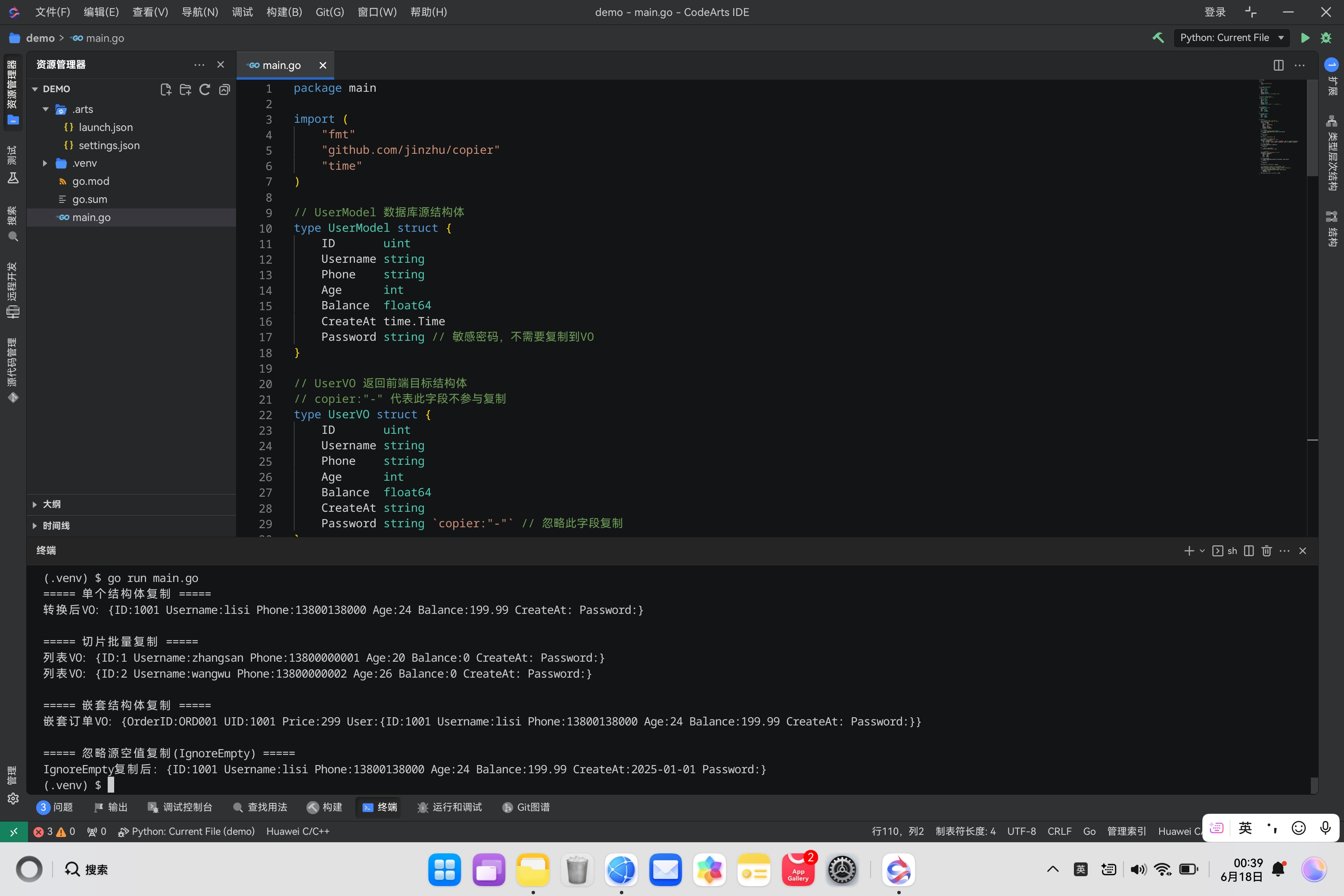Screen dimensions: 1344x896
Task: Adjust volume from system tray
Action: pyautogui.click(x=1138, y=869)
